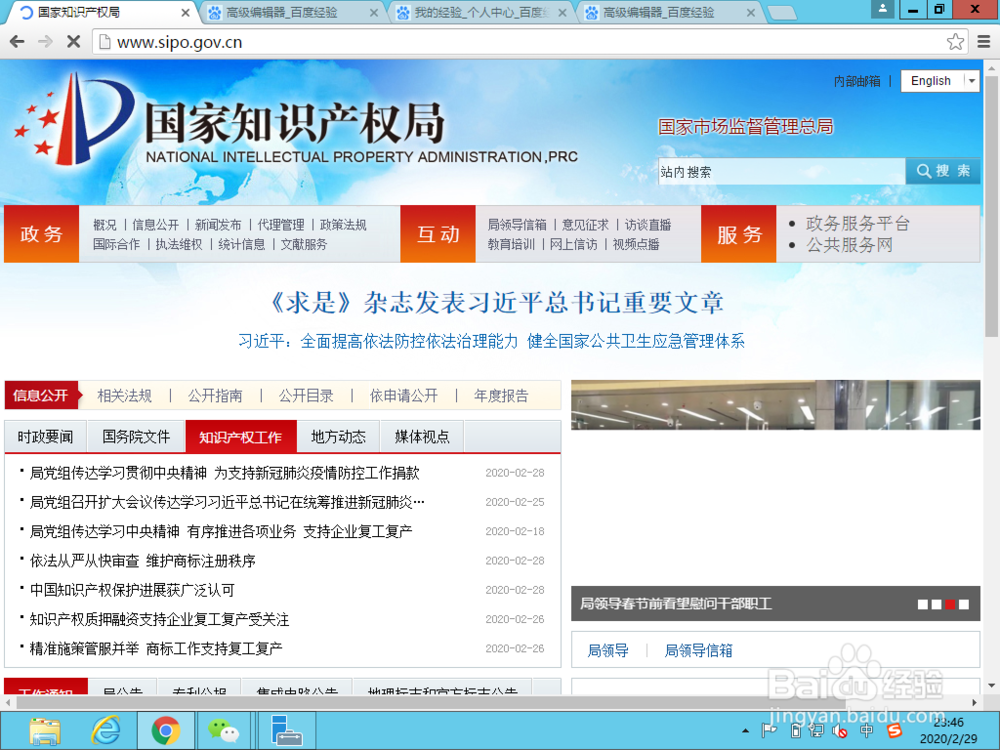Open the 意见征求 link
The height and width of the screenshot is (750, 1000).
click(x=585, y=225)
